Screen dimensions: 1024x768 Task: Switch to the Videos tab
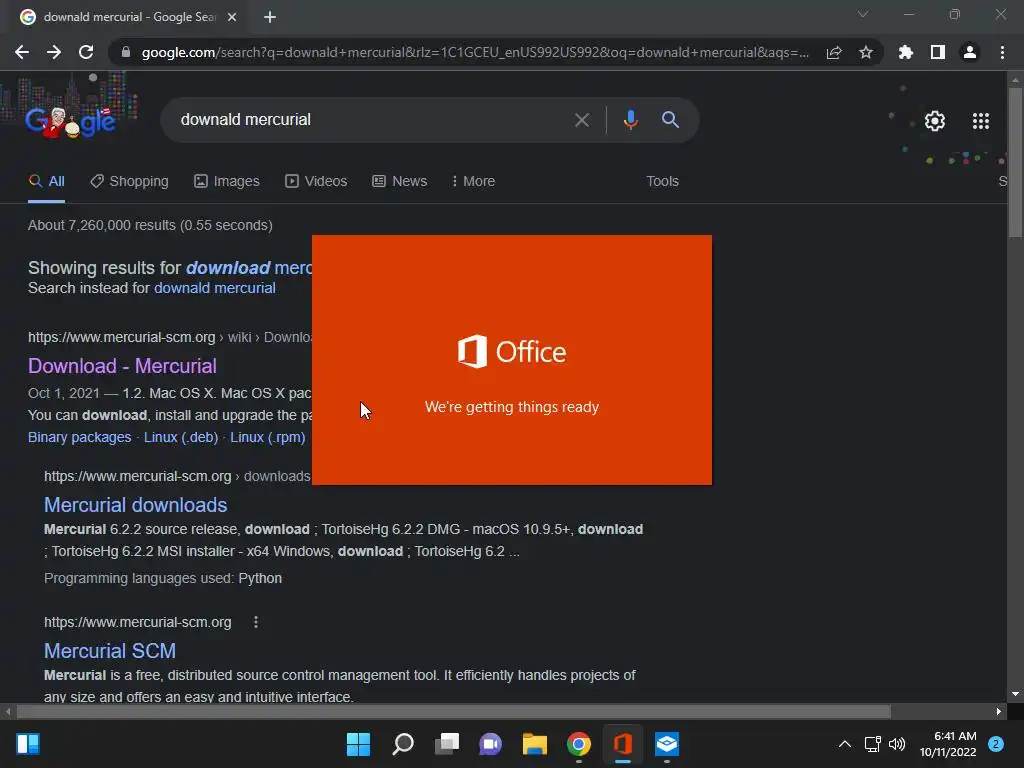click(316, 181)
